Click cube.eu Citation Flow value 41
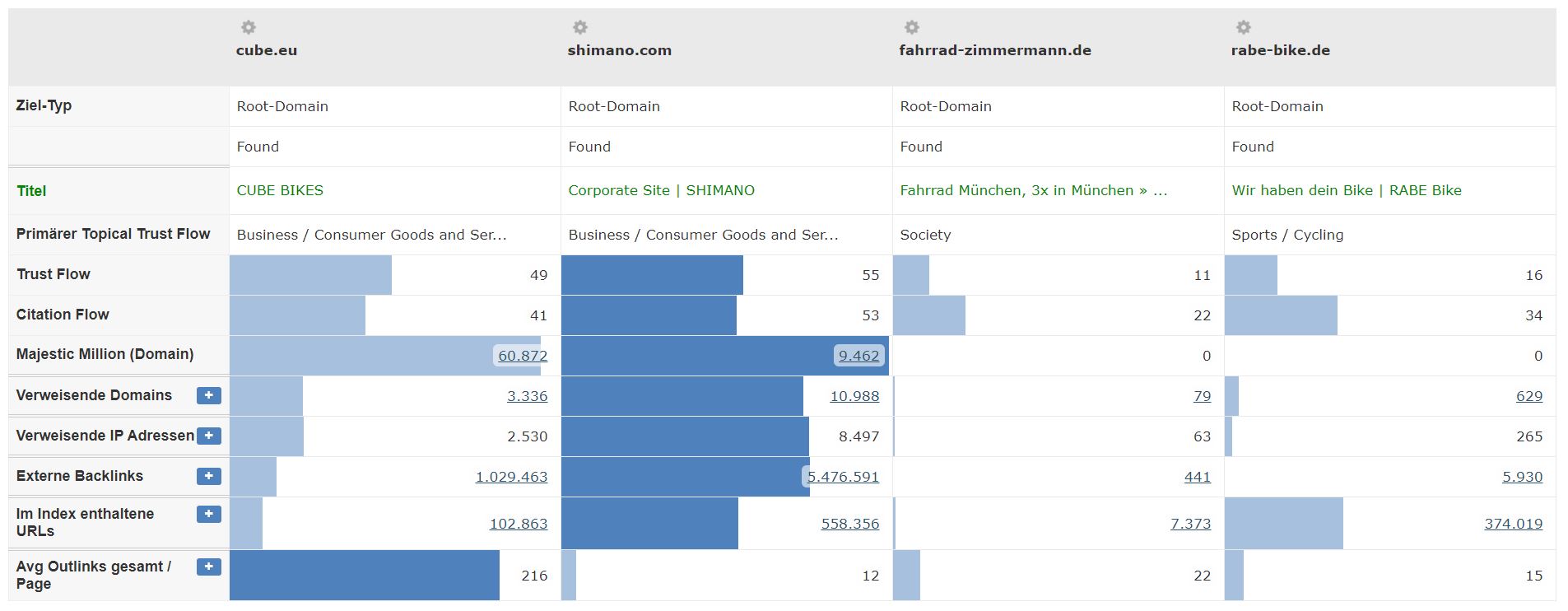This screenshot has width=1568, height=611. 539,315
